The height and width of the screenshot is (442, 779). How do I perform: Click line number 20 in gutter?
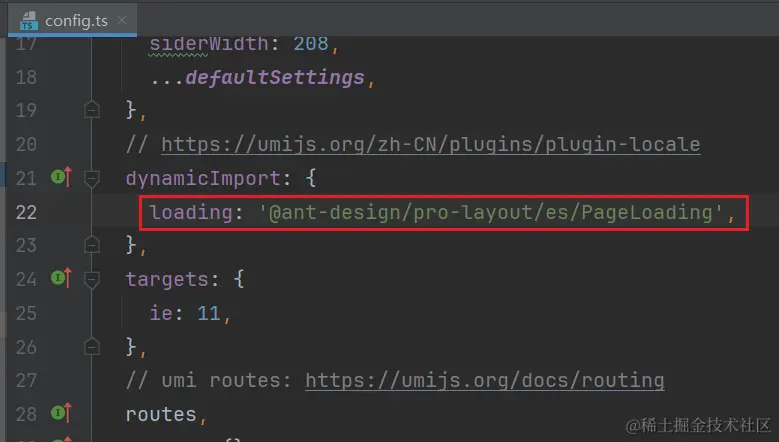click(x=26, y=145)
